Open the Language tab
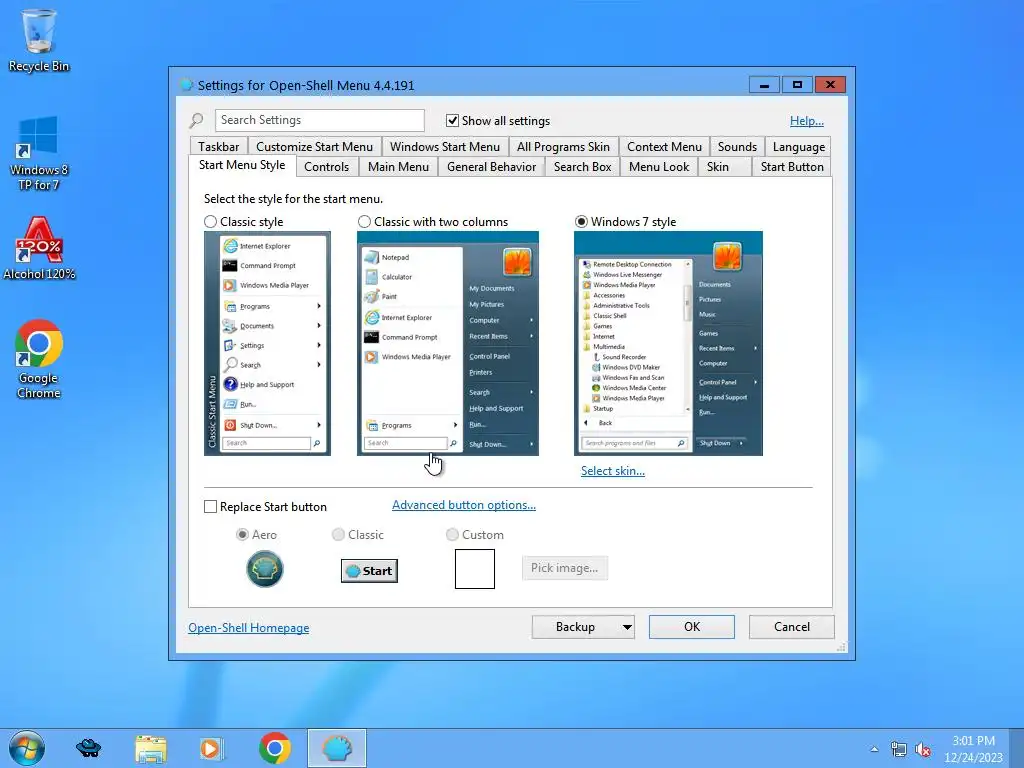This screenshot has height=768, width=1024. pos(799,147)
